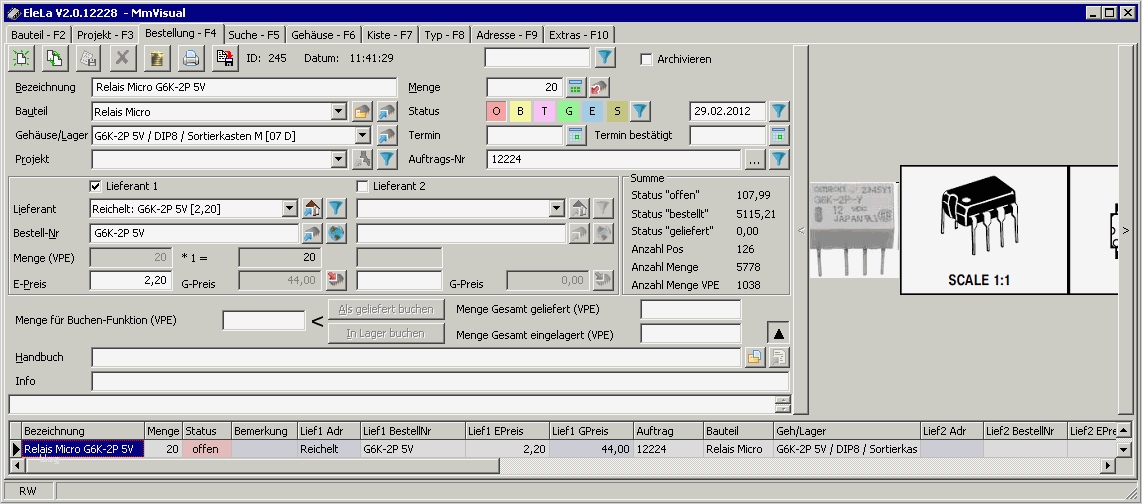1142x504 pixels.
Task: Click into the Bezeichnung text field
Action: (244, 87)
